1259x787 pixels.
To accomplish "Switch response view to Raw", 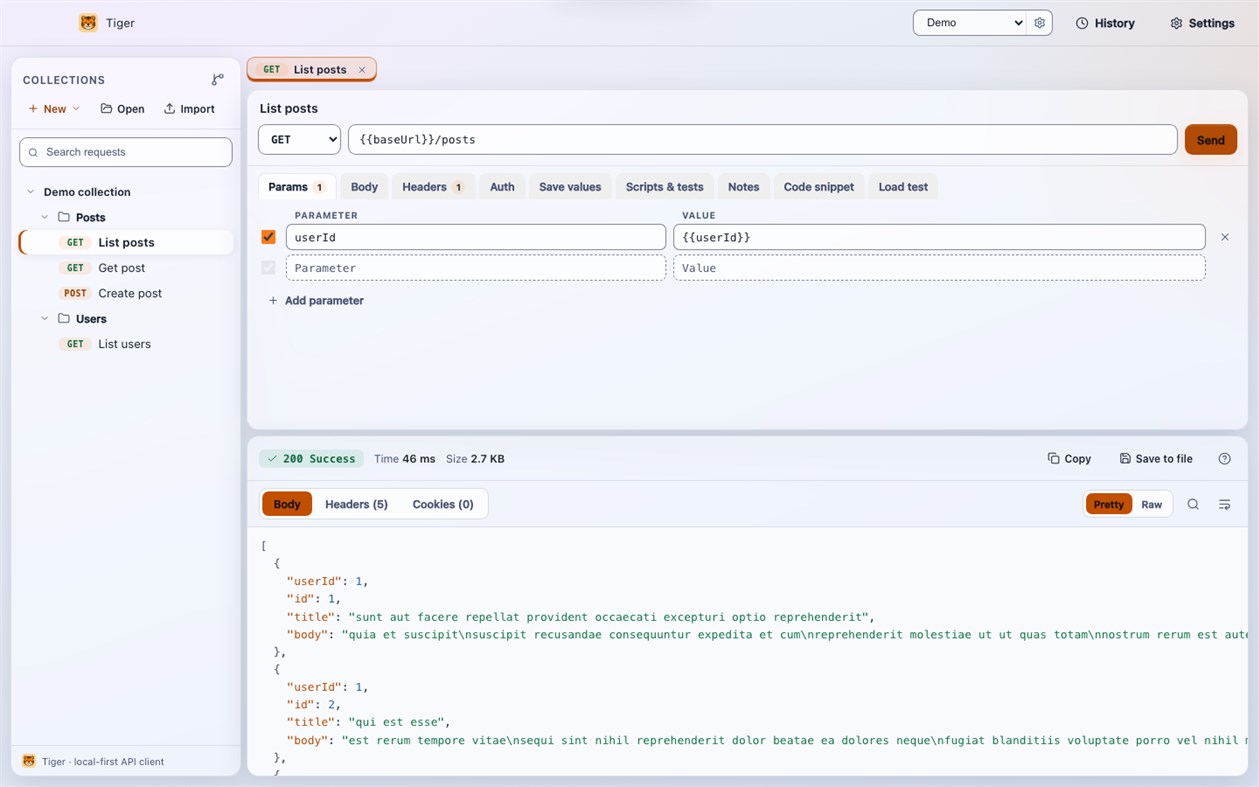I will [1152, 505].
